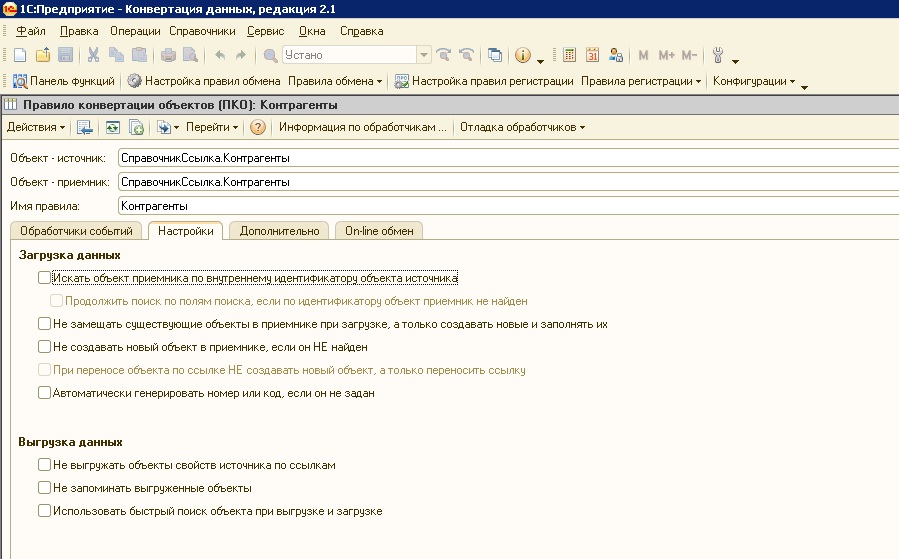This screenshot has width=899, height=559.
Task: Enable Автоматически генерировать номер или код
Action: [44, 393]
